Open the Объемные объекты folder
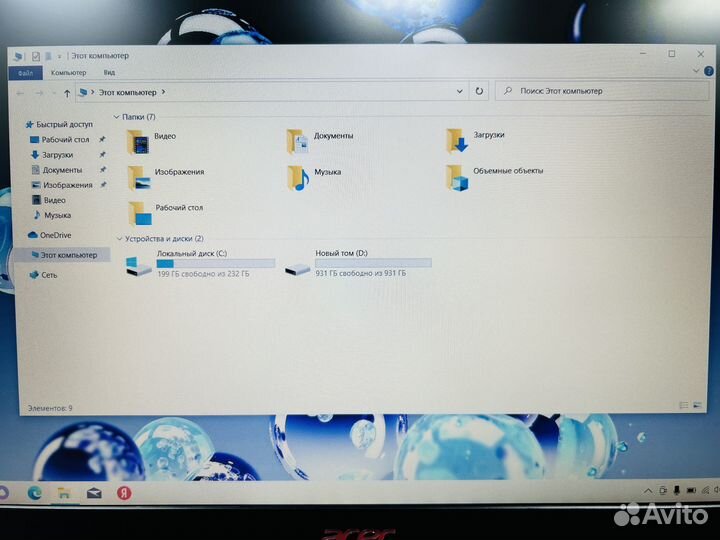The height and width of the screenshot is (540, 720). pos(495,177)
